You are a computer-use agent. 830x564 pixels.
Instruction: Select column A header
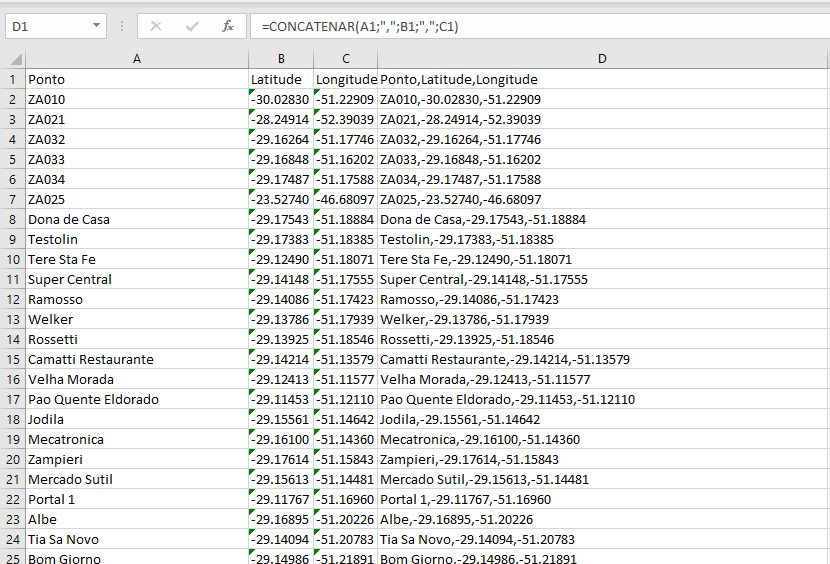pyautogui.click(x=137, y=59)
